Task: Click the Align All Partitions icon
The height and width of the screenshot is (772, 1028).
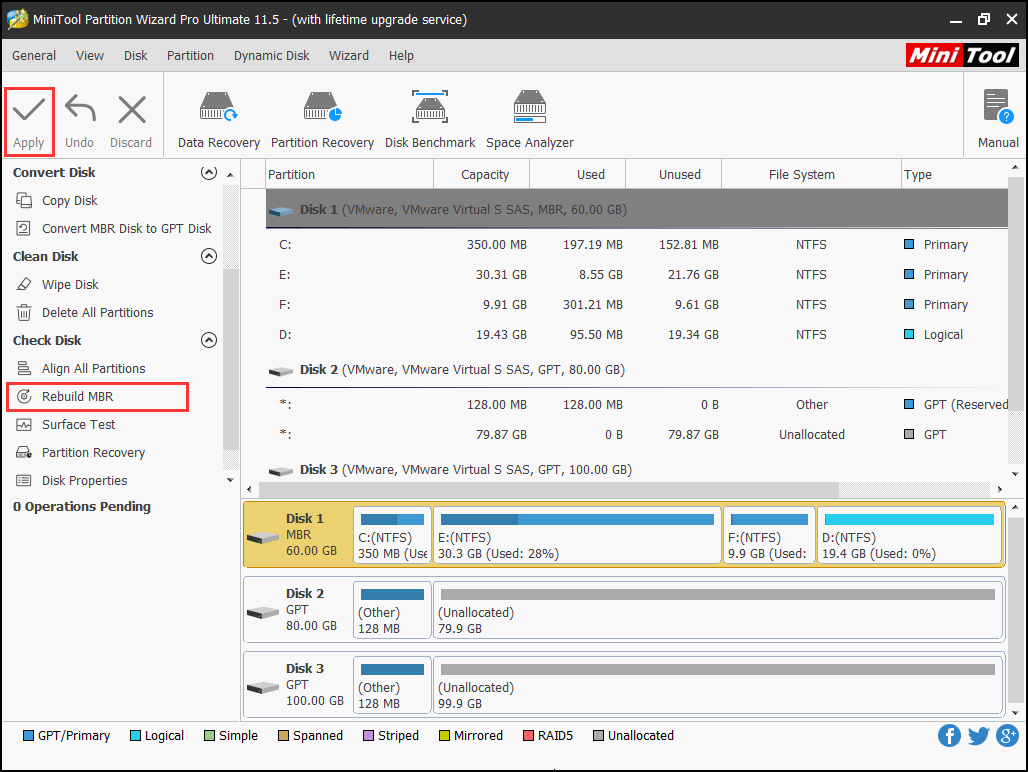Action: [24, 368]
